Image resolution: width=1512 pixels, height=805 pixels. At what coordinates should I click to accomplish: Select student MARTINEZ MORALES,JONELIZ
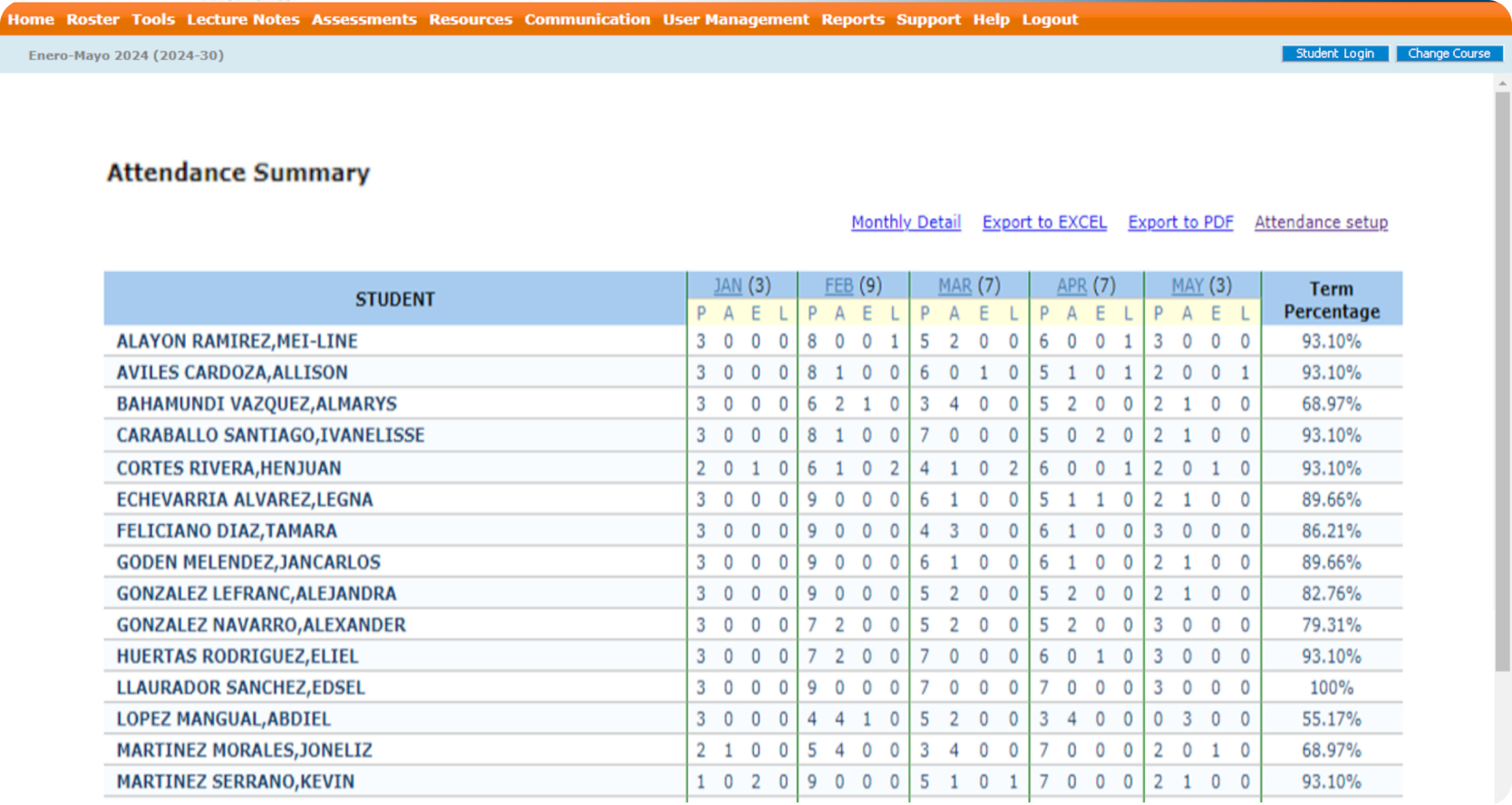[x=244, y=750]
